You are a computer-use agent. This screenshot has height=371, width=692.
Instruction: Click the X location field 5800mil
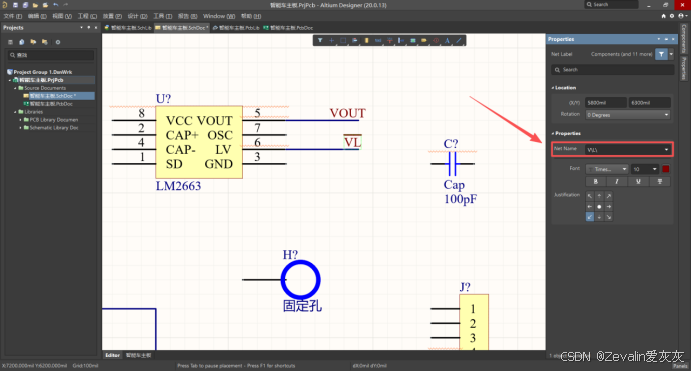pyautogui.click(x=606, y=102)
